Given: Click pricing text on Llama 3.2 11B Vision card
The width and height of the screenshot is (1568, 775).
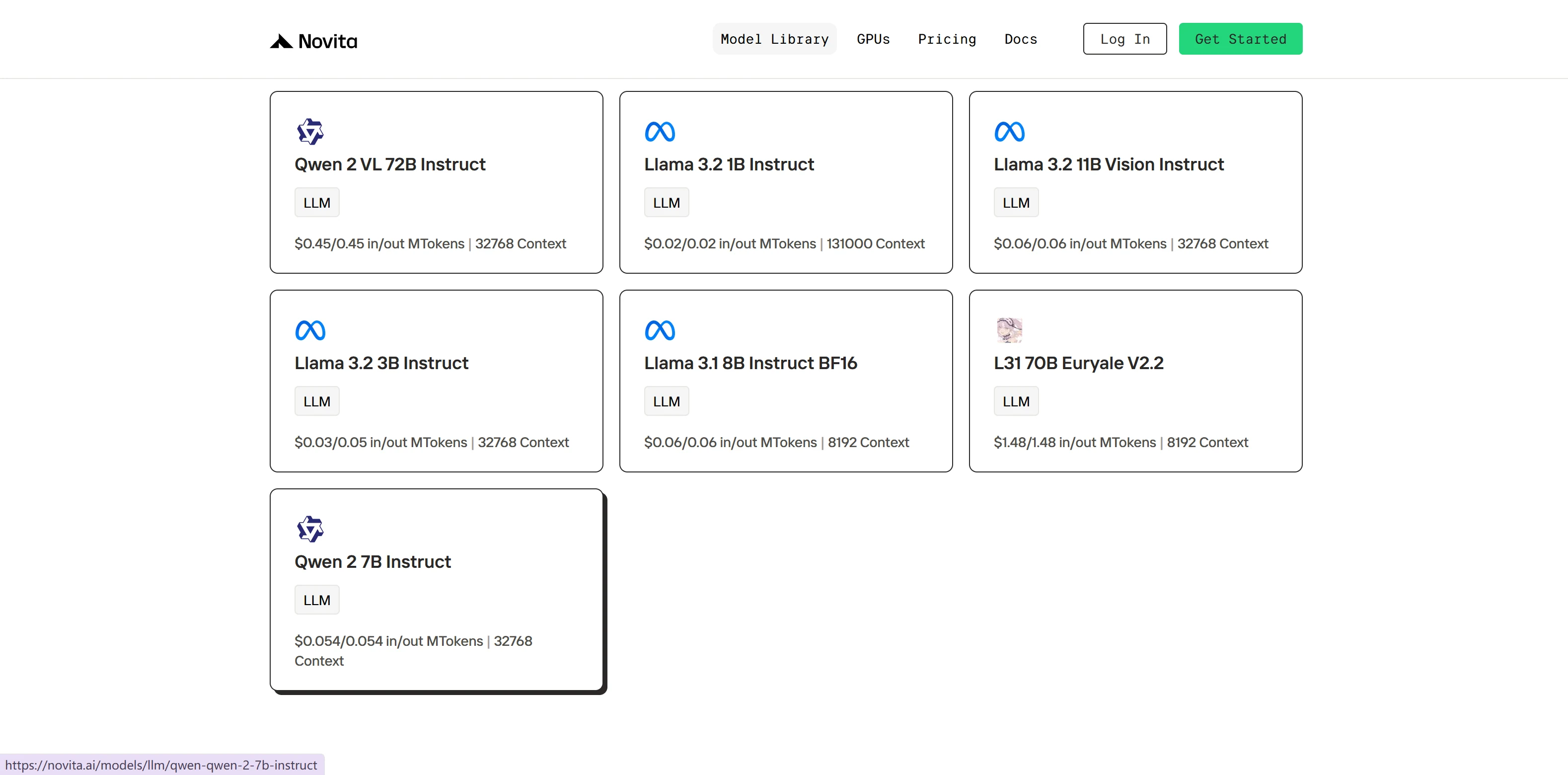Looking at the screenshot, I should [1131, 243].
